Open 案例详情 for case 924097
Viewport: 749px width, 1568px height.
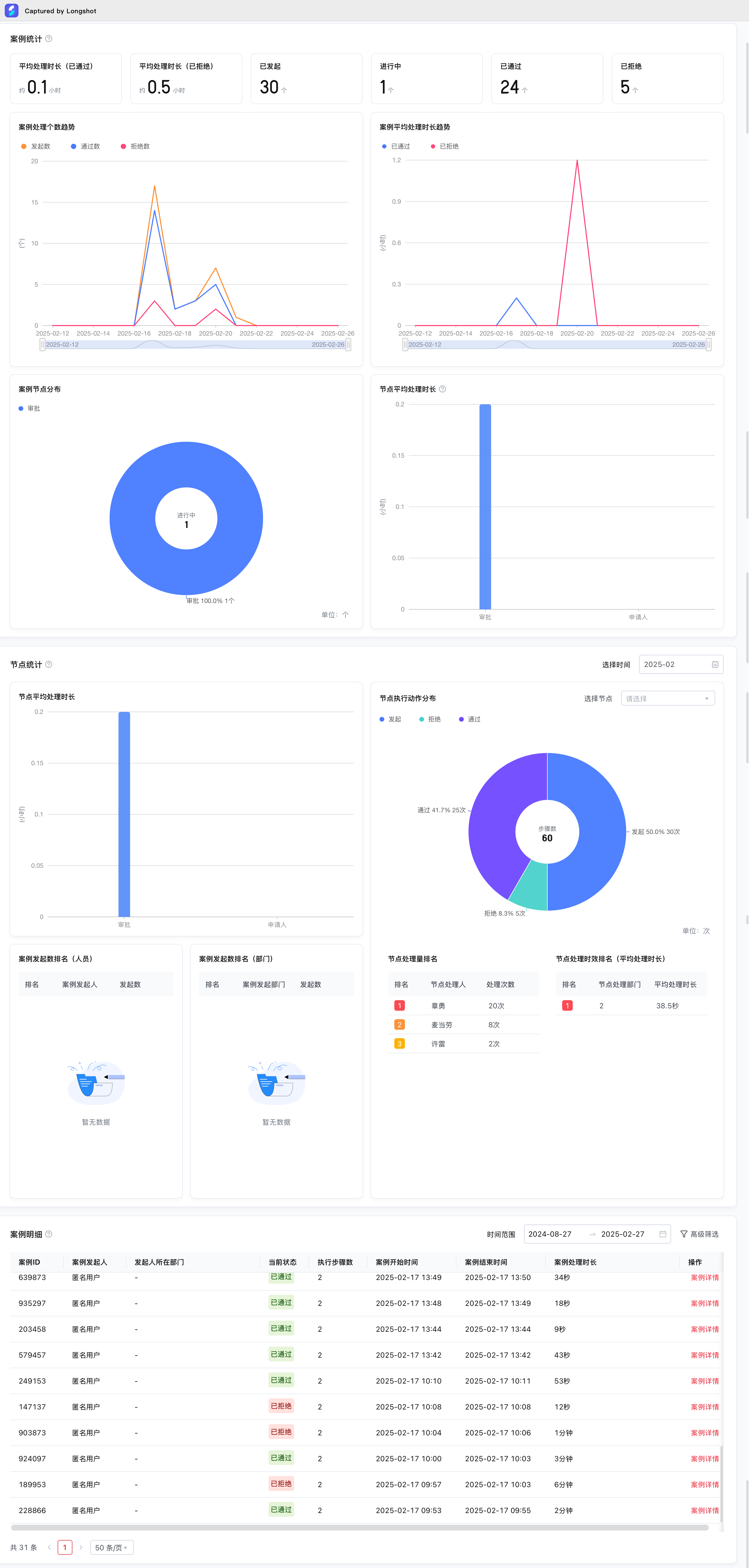coord(705,1458)
